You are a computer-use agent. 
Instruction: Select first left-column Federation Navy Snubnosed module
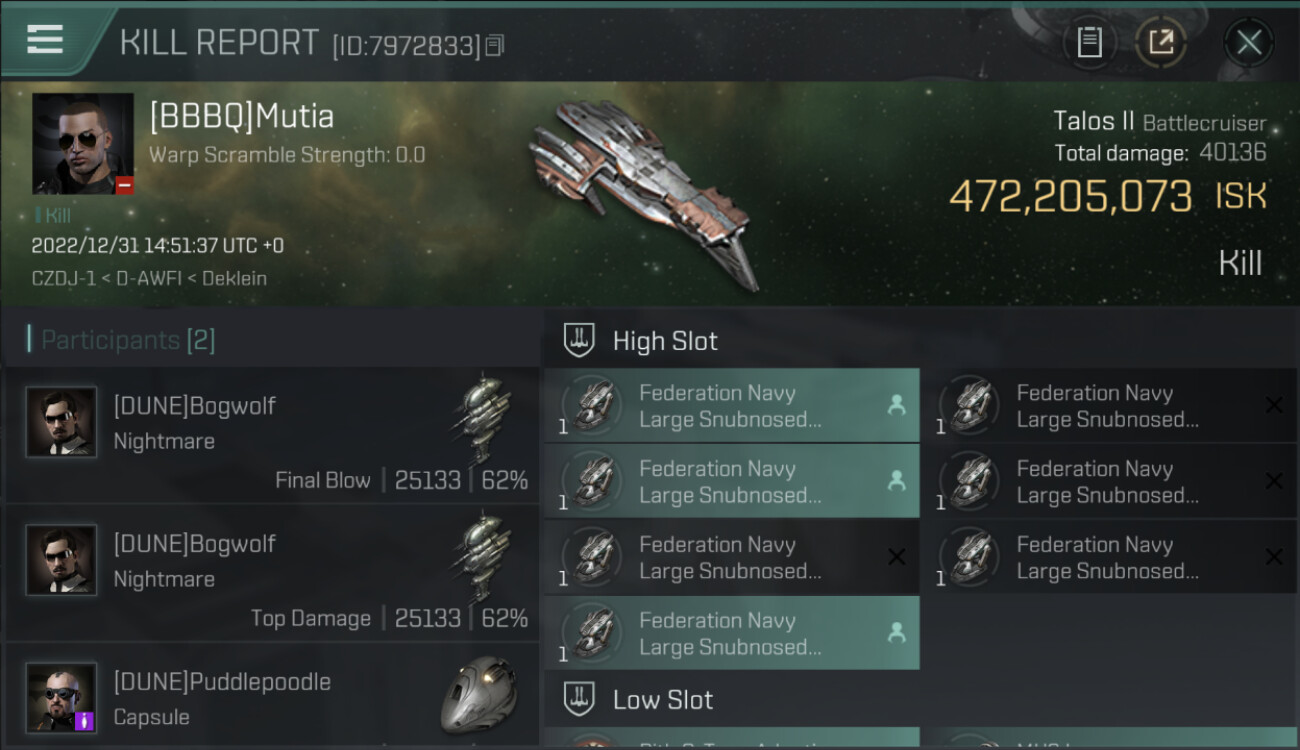pyautogui.click(x=731, y=406)
